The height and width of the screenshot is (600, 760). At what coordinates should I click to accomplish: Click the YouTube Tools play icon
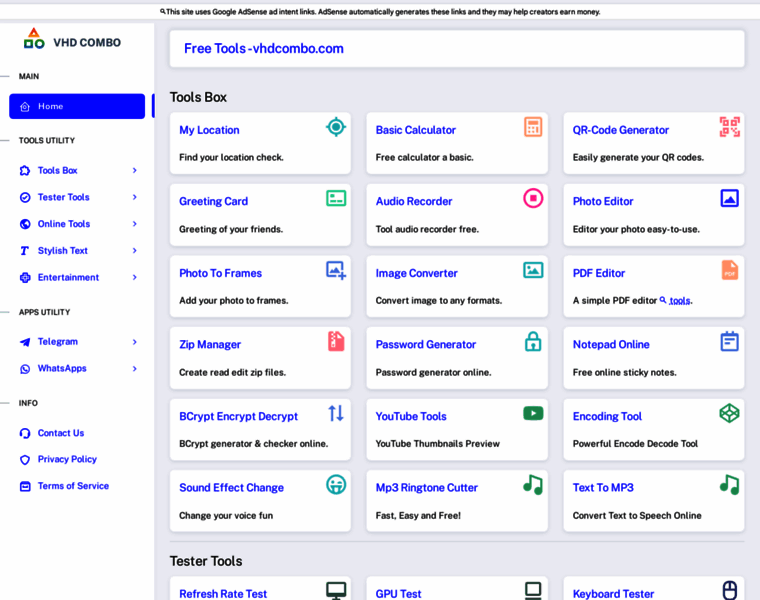click(533, 413)
